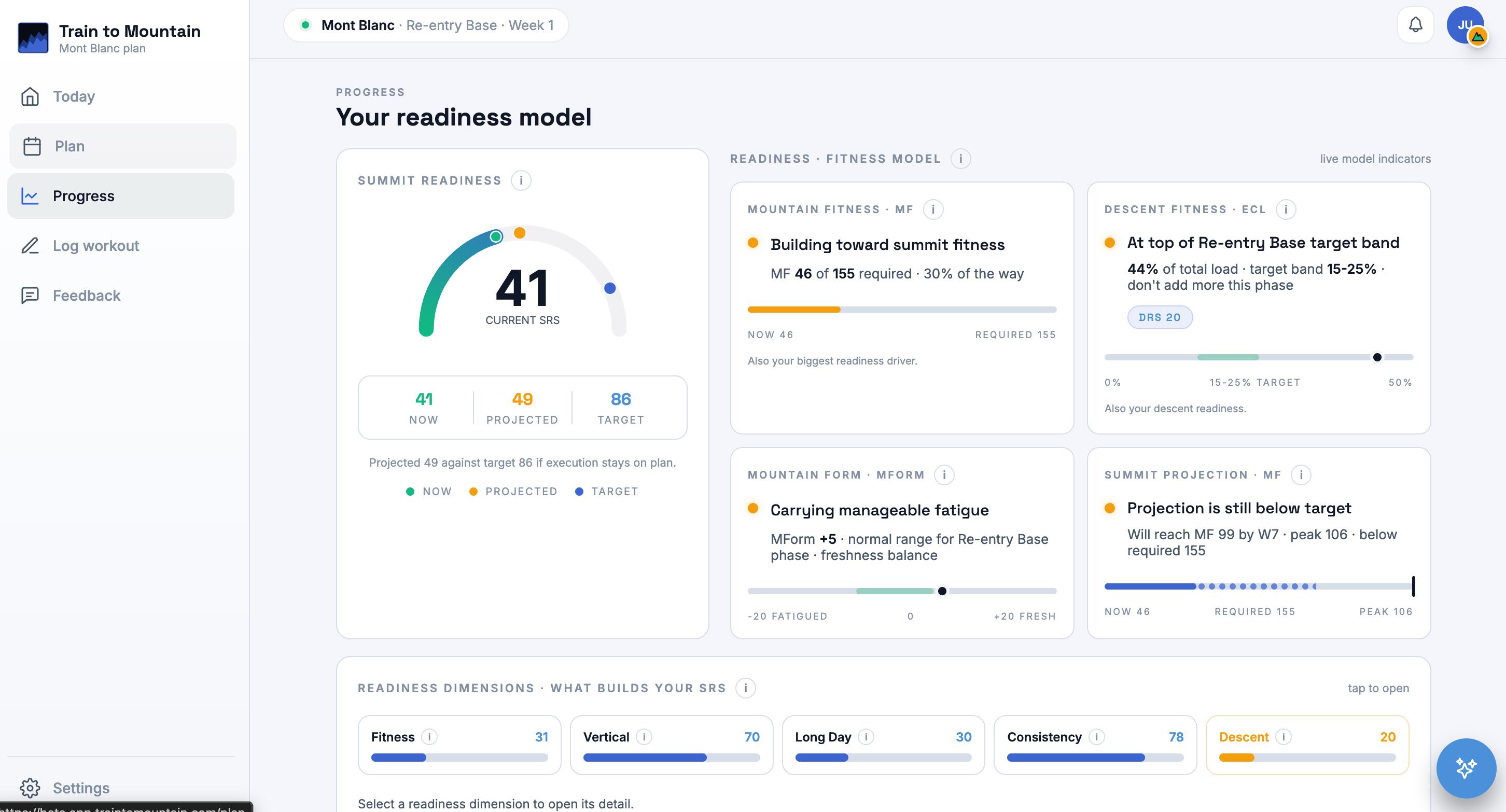The image size is (1506, 812).
Task: Click the target blue gauge dot
Action: pyautogui.click(x=610, y=288)
